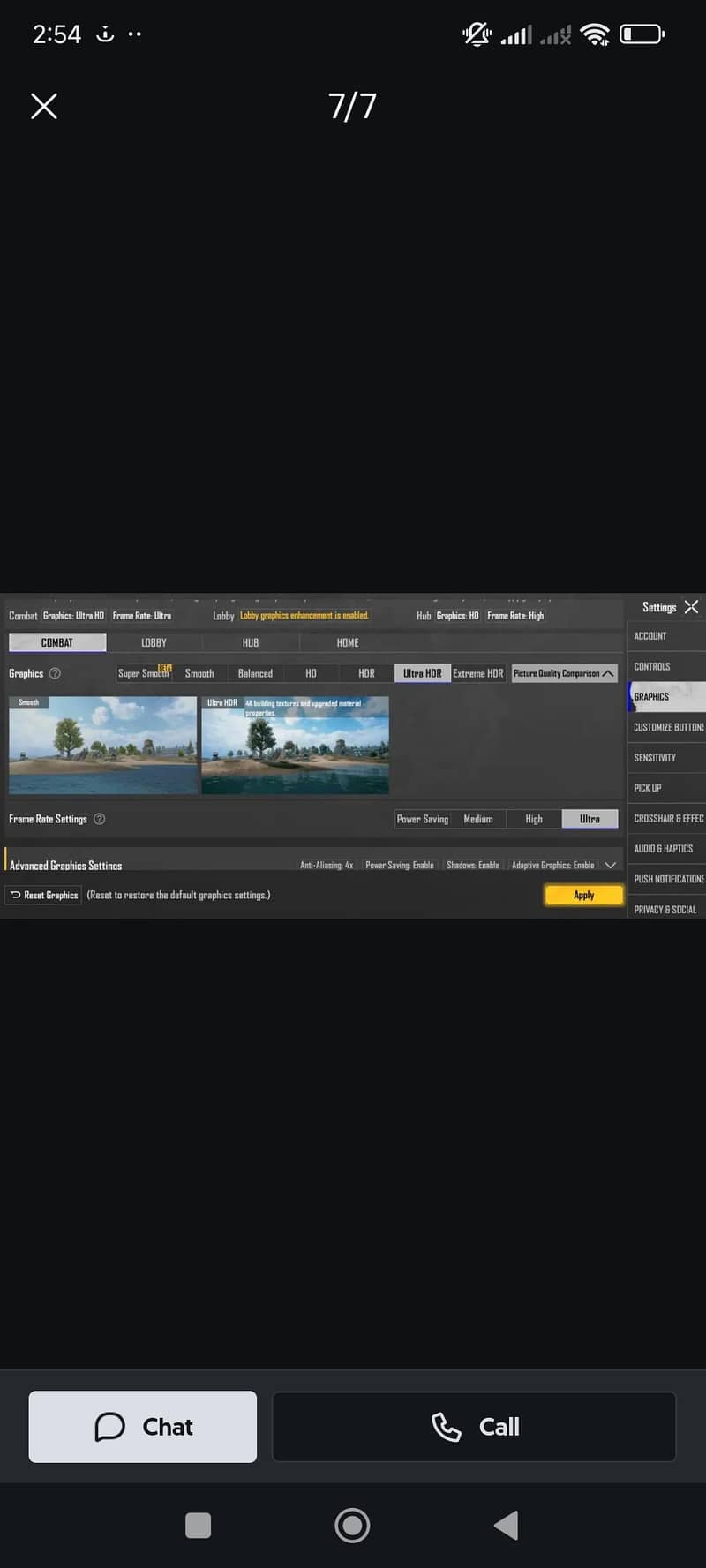Expand Advanced Graphics Settings chevron

point(610,865)
